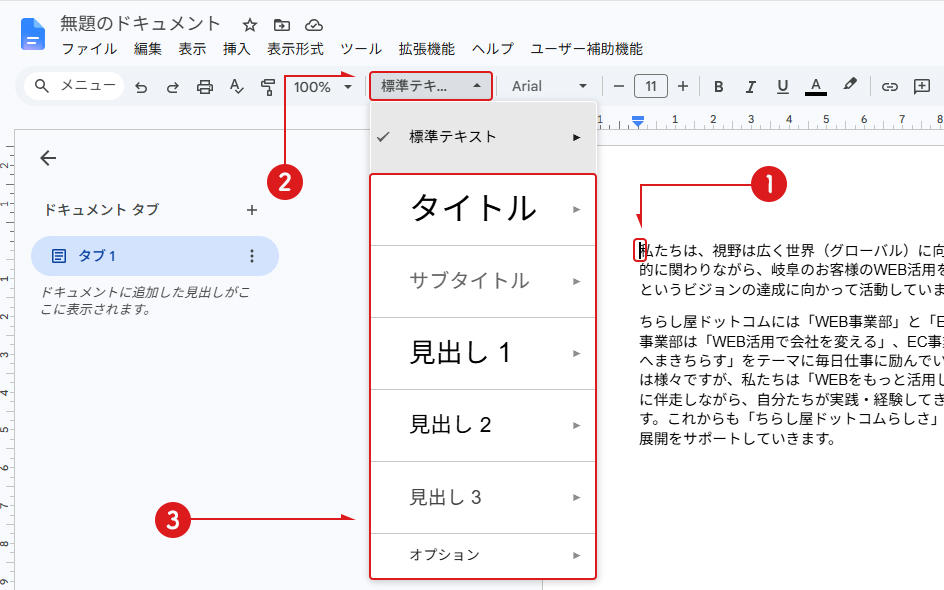This screenshot has width=944, height=590.
Task: Open the ヘルプ menu
Action: pos(492,49)
